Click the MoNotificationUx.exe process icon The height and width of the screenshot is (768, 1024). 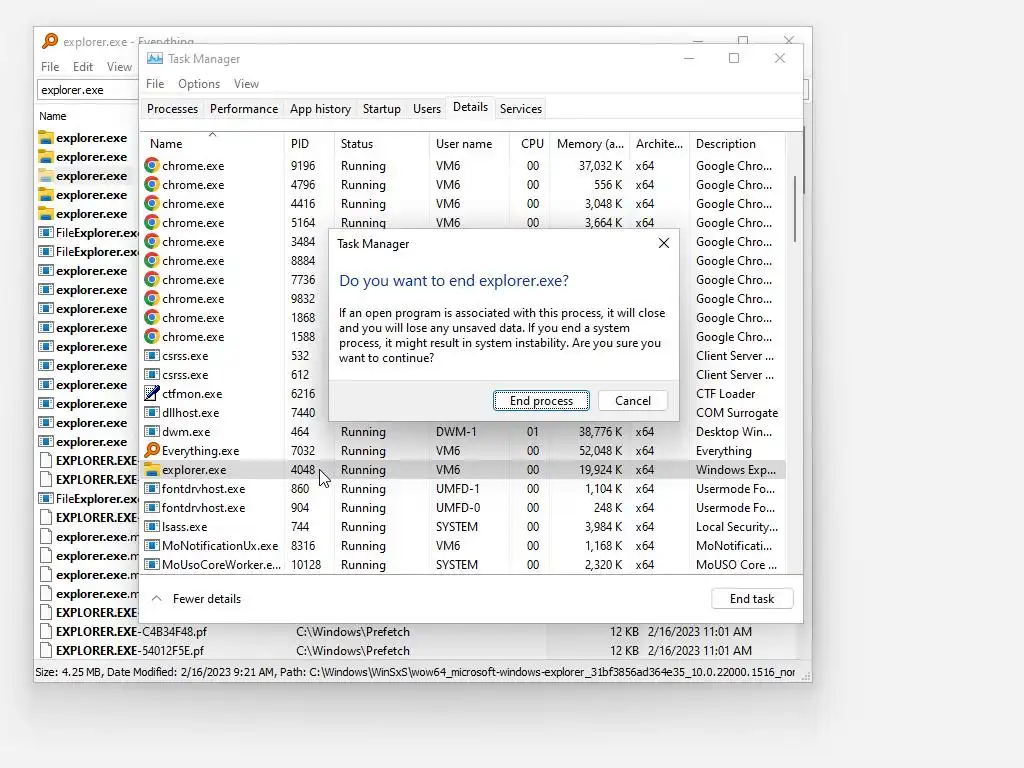152,545
